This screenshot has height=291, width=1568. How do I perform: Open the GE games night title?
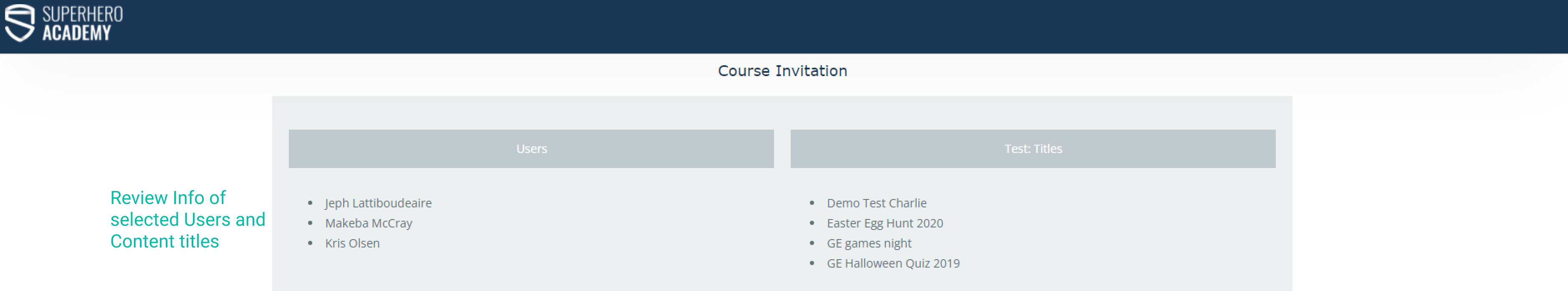[869, 243]
